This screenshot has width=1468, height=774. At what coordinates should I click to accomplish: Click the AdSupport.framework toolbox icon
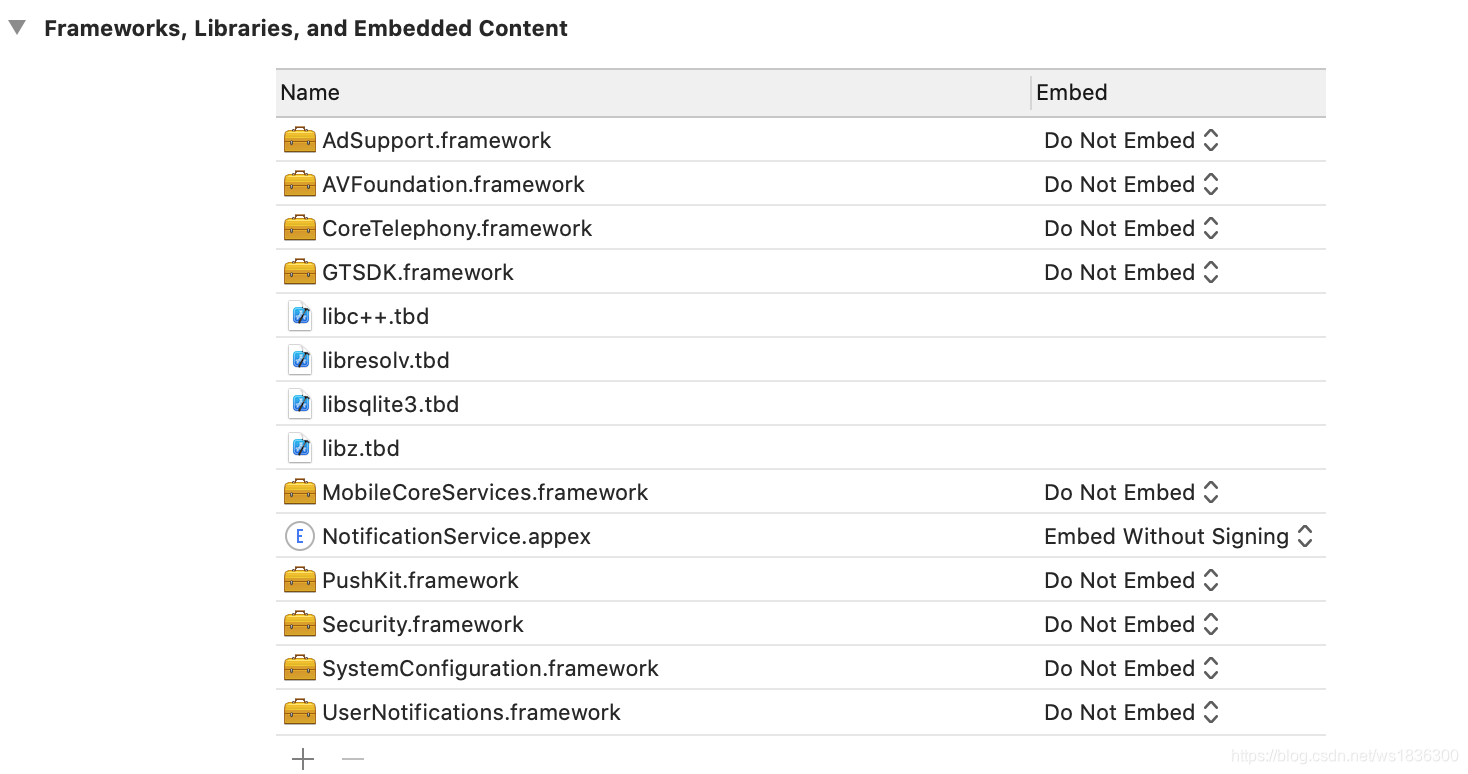300,140
